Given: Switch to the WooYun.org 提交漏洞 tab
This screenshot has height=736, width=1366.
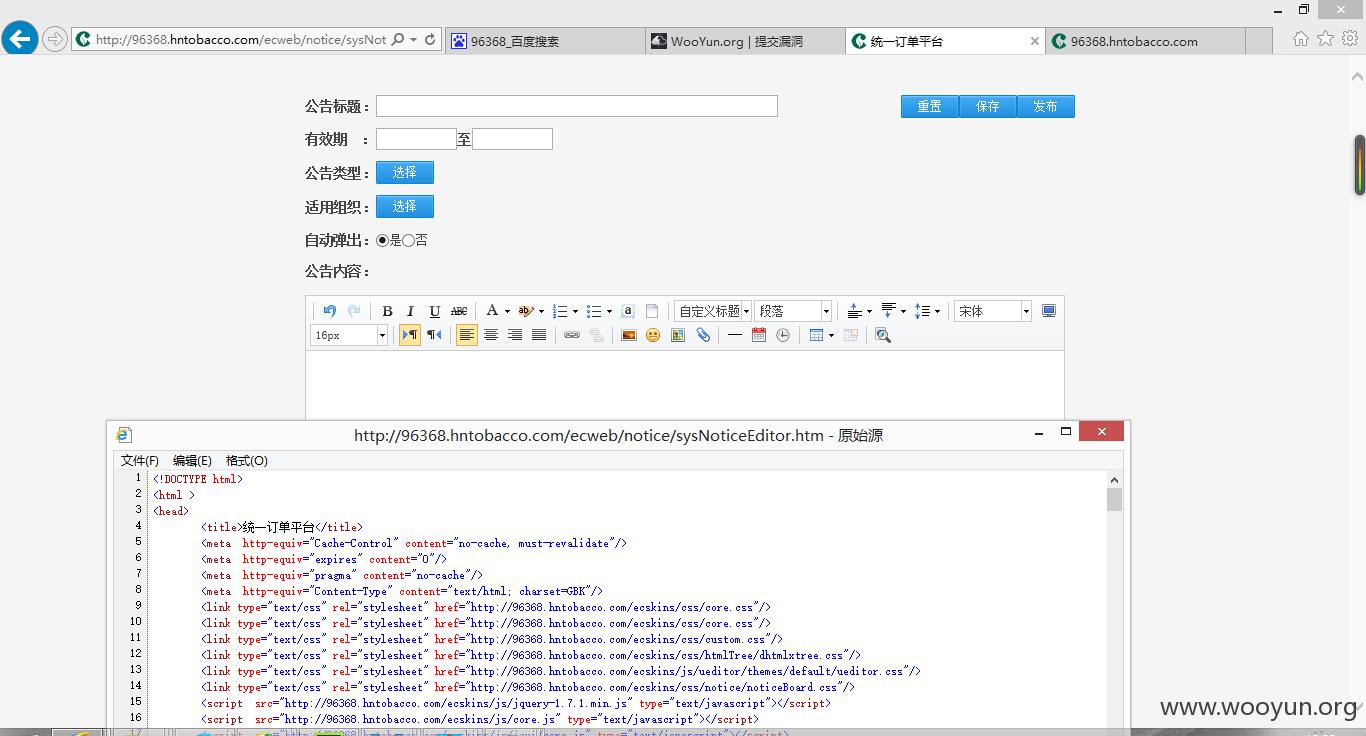Looking at the screenshot, I should coord(745,41).
